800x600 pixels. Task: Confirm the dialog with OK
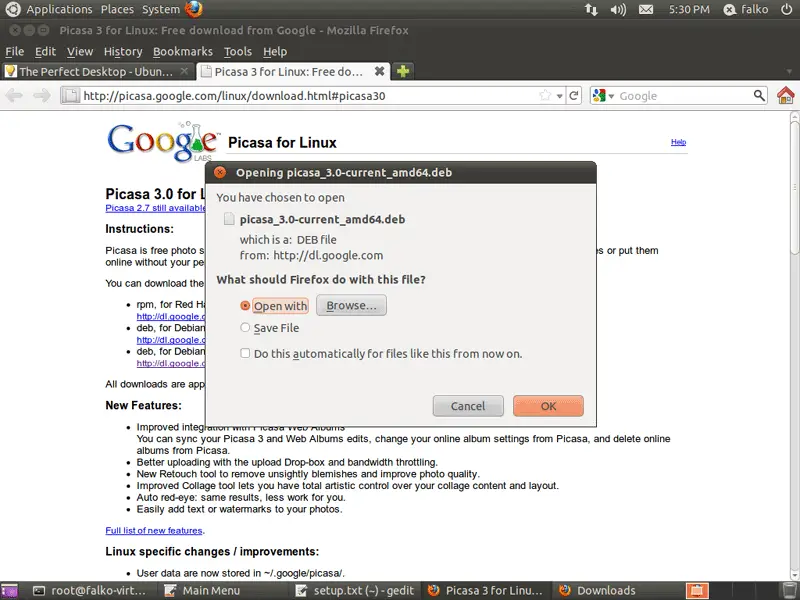click(x=548, y=406)
